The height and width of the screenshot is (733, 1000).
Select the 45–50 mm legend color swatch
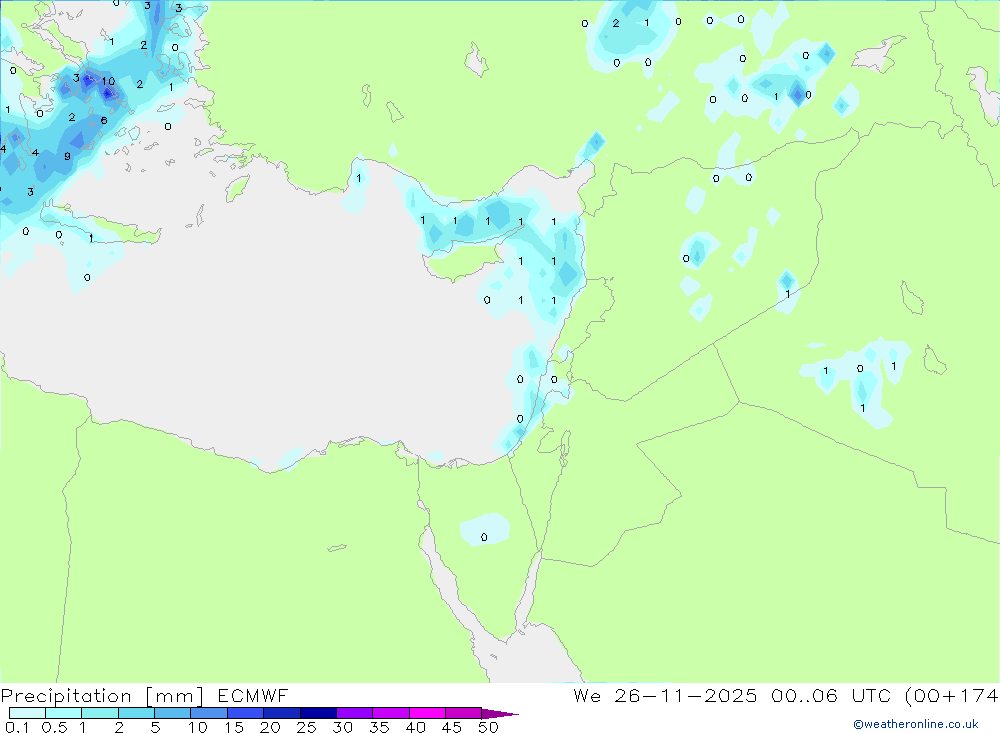463,713
